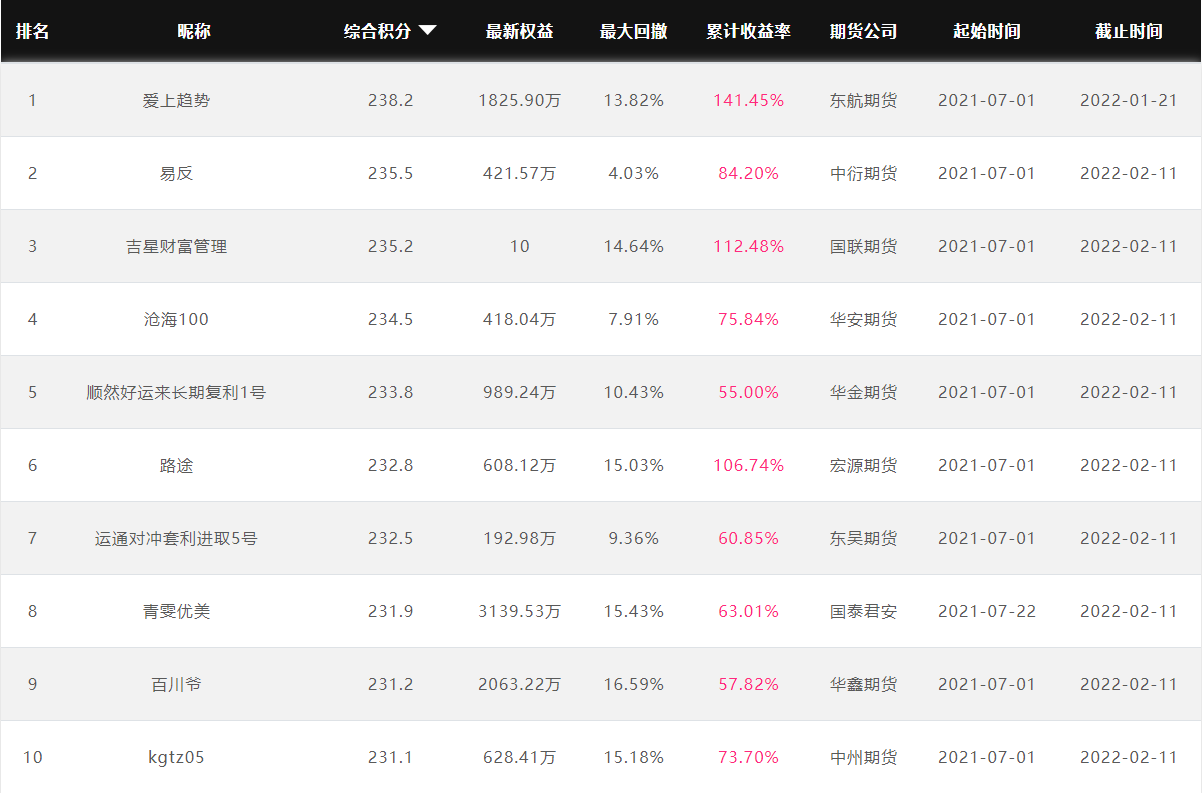
Task: Select the cumulative return 73.70%
Action: click(748, 757)
